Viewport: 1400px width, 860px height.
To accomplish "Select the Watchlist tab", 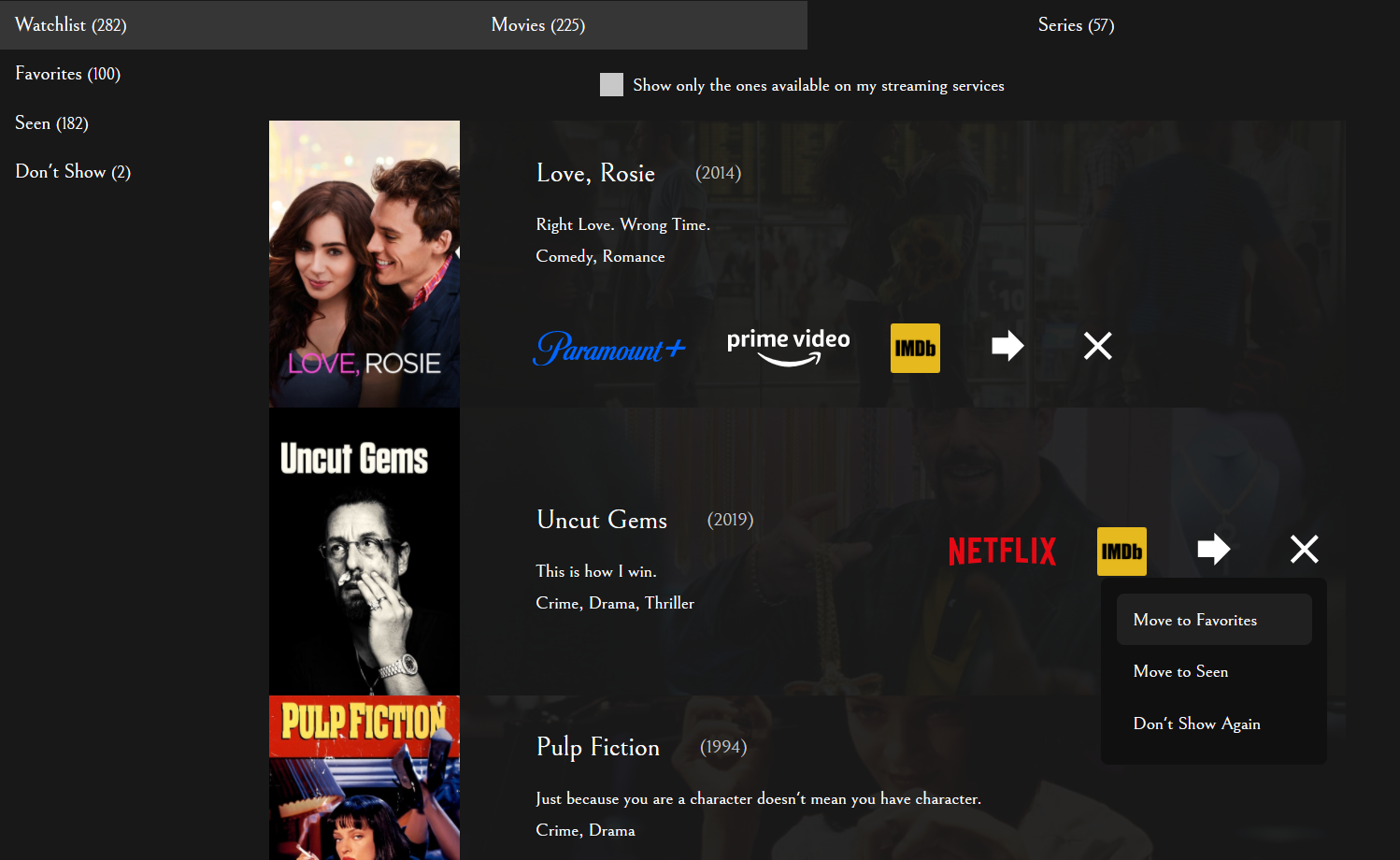I will pyautogui.click(x=70, y=25).
